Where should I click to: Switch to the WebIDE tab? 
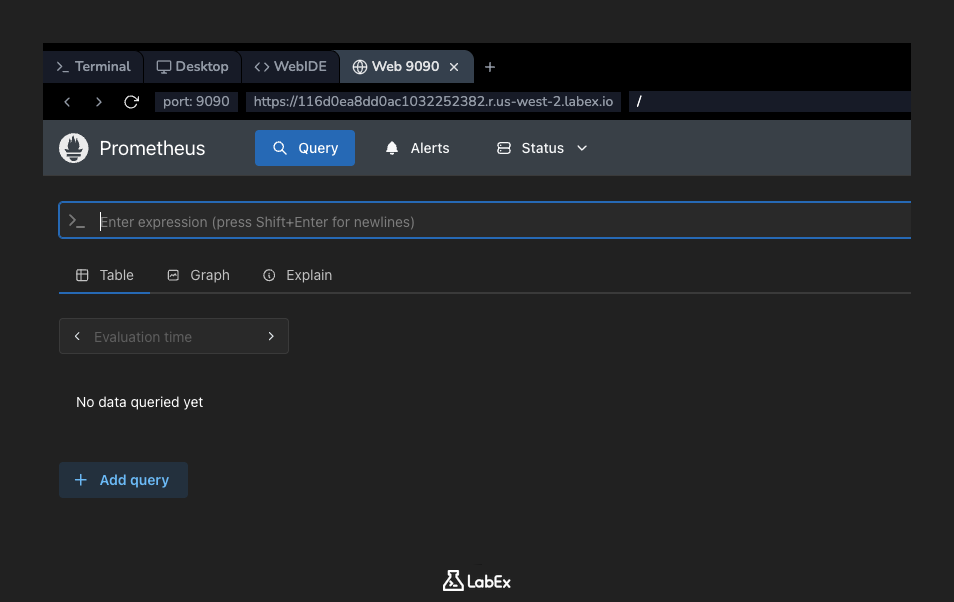coord(291,66)
